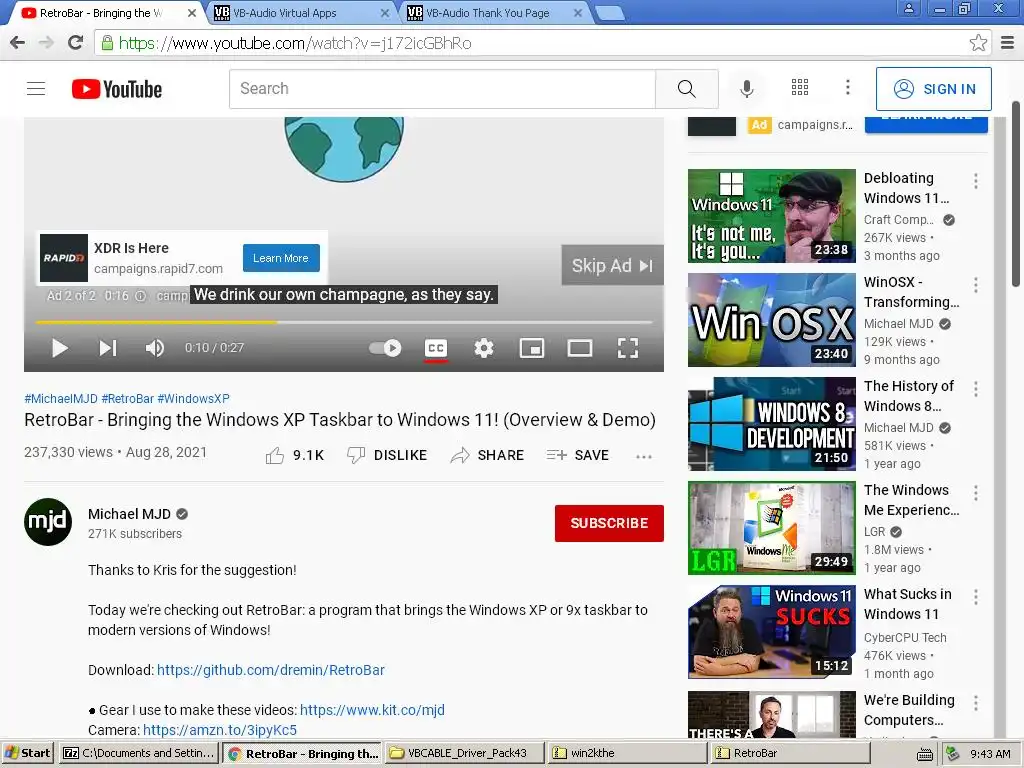This screenshot has height=768, width=1024.
Task: Open options for The Windows Me Experience
Action: pos(976,493)
